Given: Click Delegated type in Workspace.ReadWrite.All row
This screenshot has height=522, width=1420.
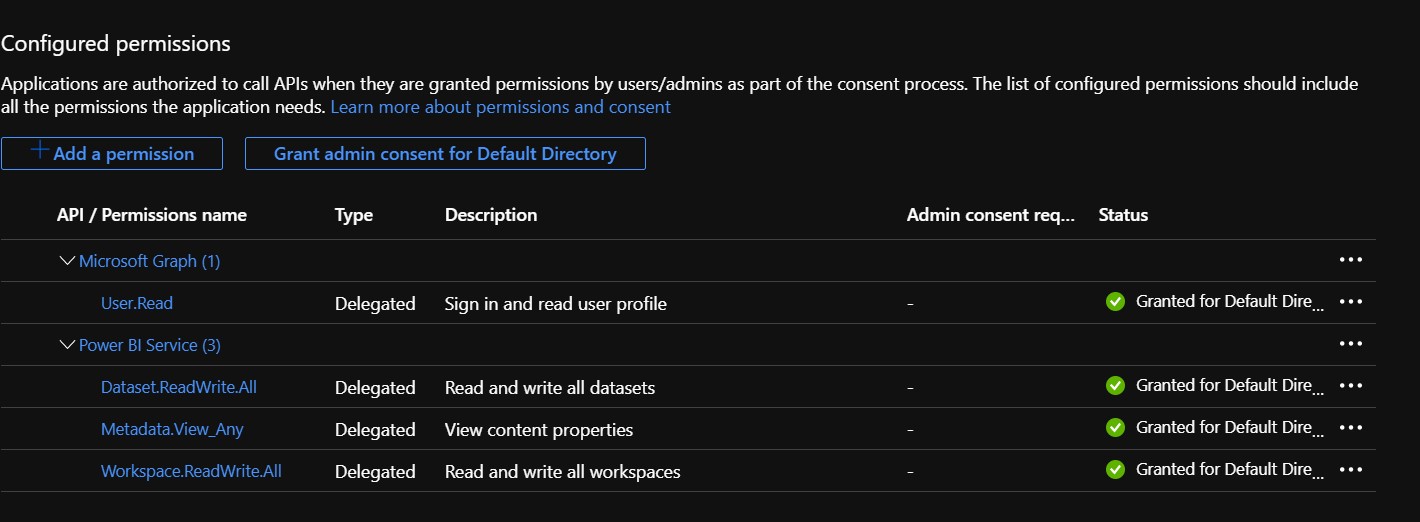Looking at the screenshot, I should (x=375, y=471).
